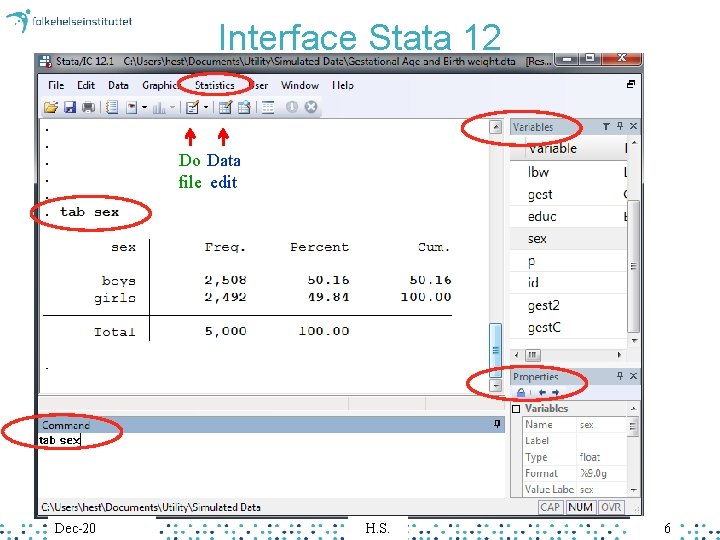The image size is (720, 540).
Task: Click the results window scroll-up arrow
Action: (x=495, y=127)
